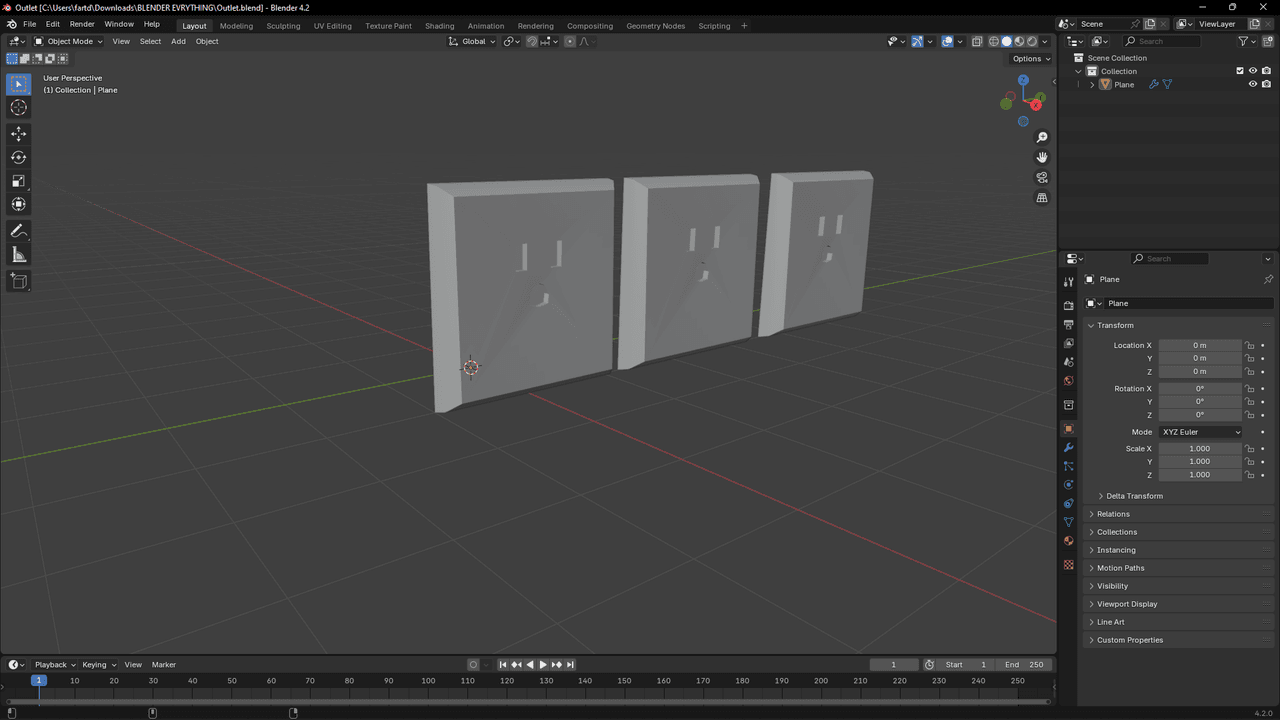Viewport: 1280px width, 720px height.
Task: Select the Rotate tool
Action: coord(18,157)
